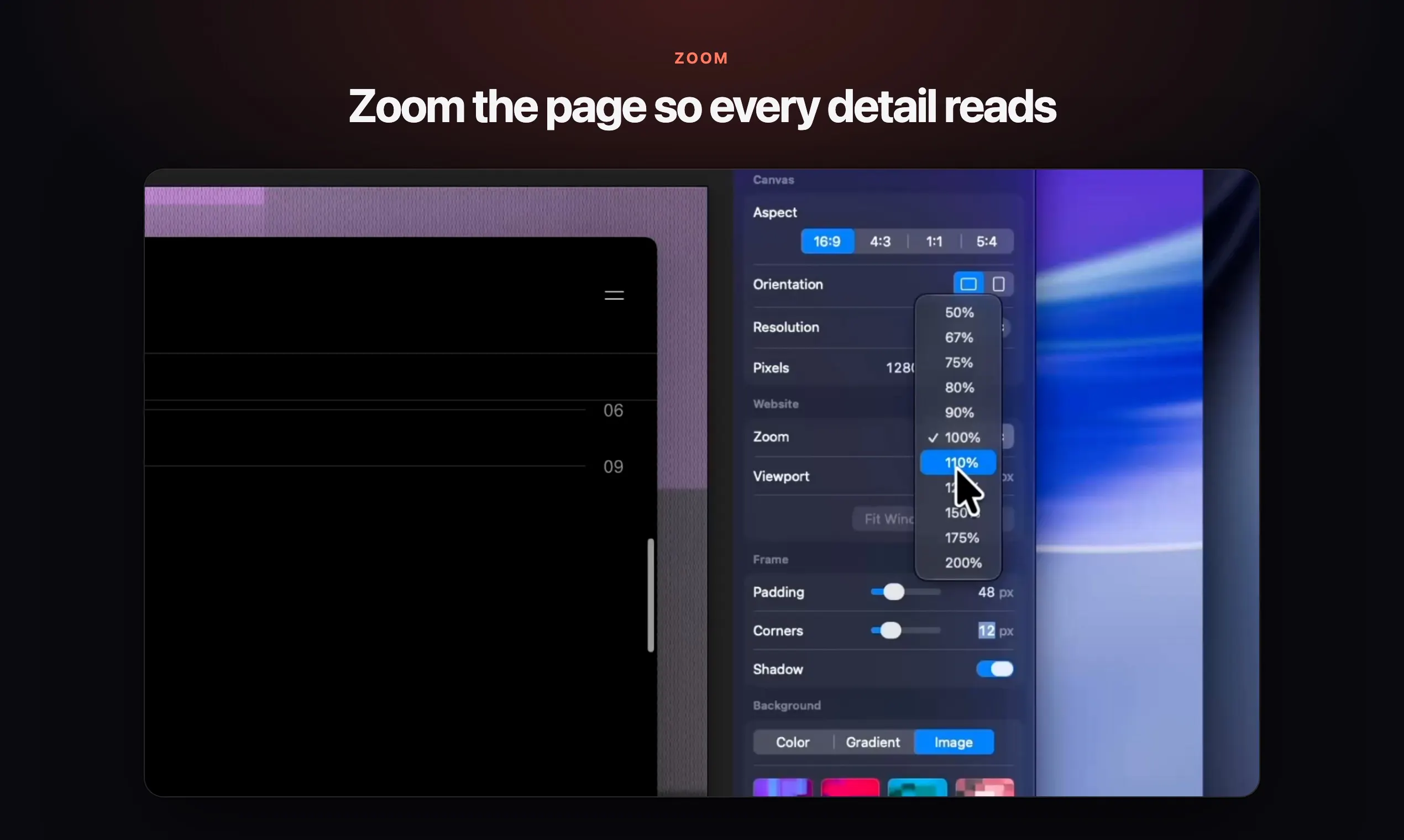Switch background to Color tab
This screenshot has width=1404, height=840.
tap(793, 742)
